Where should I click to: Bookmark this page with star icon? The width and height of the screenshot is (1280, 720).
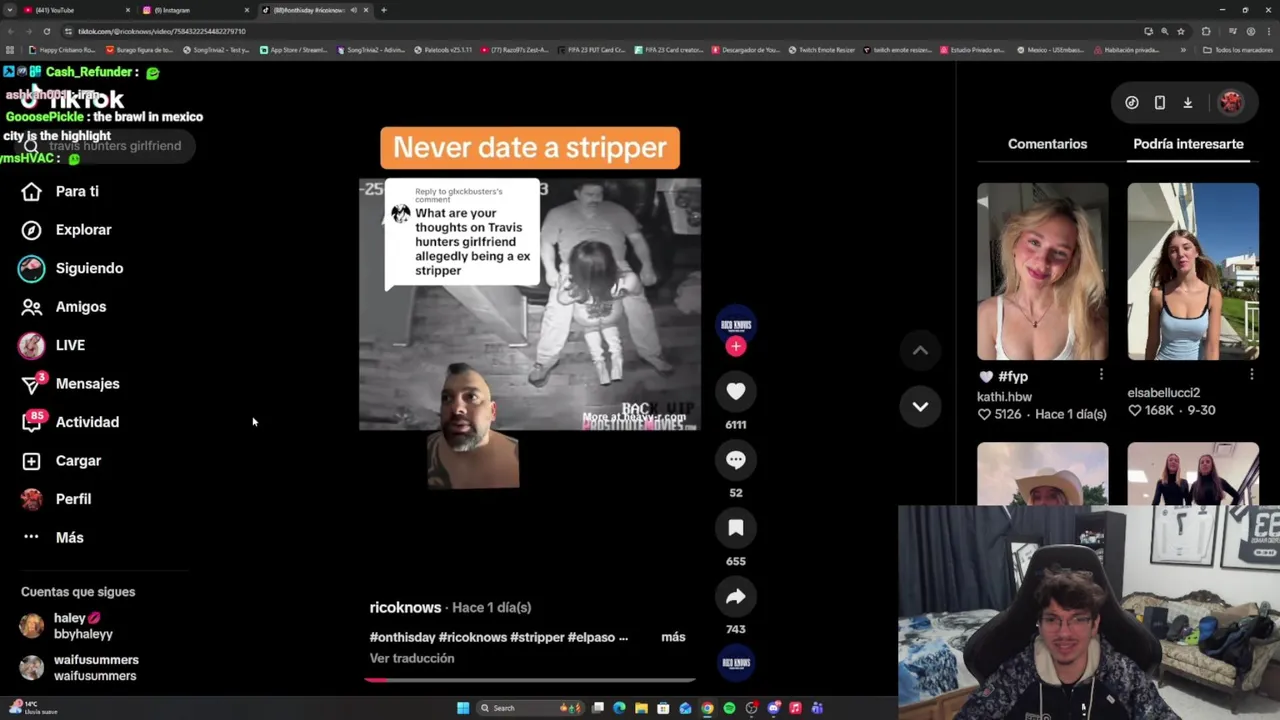click(x=1181, y=31)
